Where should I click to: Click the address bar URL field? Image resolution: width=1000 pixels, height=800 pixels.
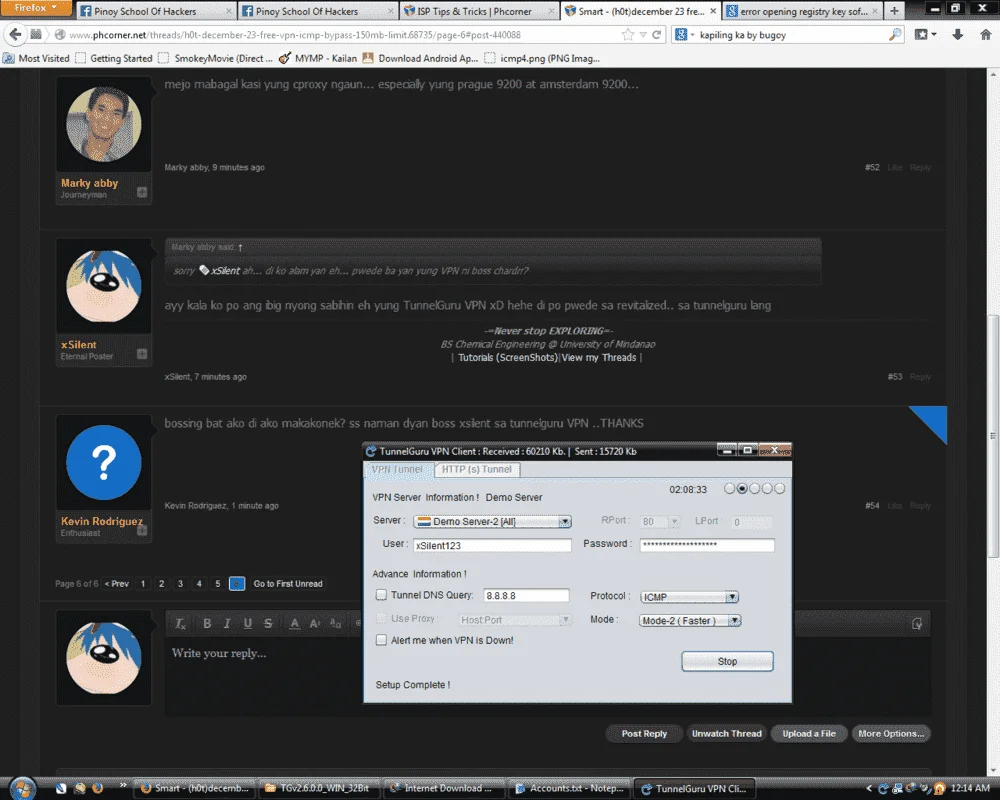(338, 35)
